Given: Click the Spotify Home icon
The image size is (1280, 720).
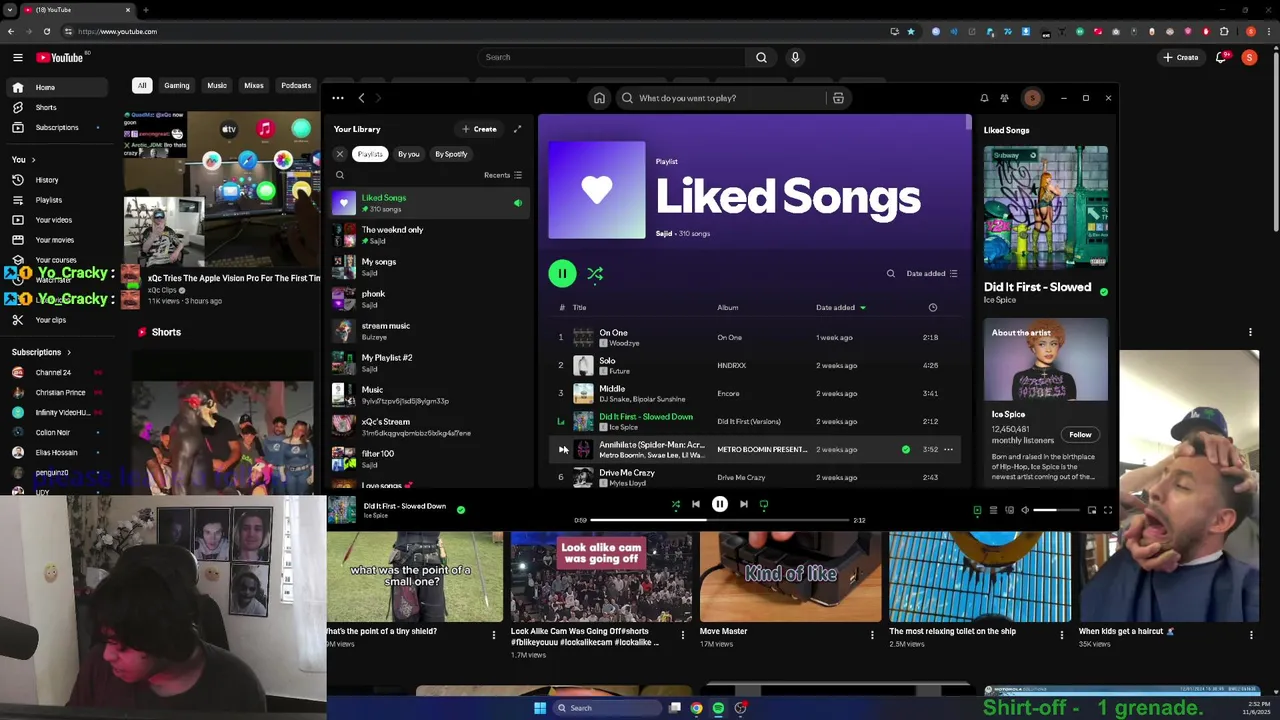Looking at the screenshot, I should coord(599,98).
